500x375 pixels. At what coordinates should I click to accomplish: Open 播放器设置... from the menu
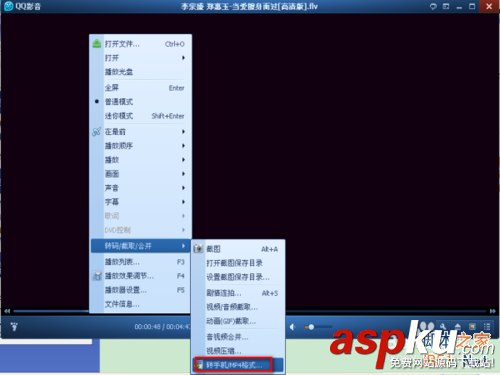pyautogui.click(x=141, y=290)
